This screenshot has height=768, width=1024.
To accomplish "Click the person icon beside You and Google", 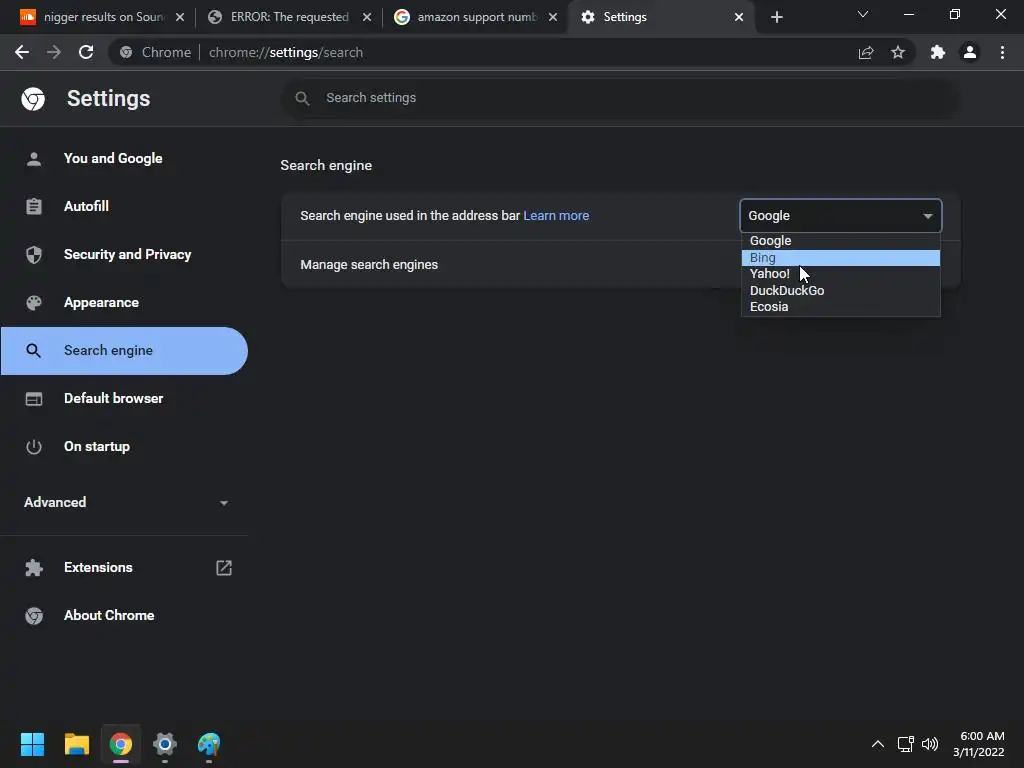I will coord(34,159).
